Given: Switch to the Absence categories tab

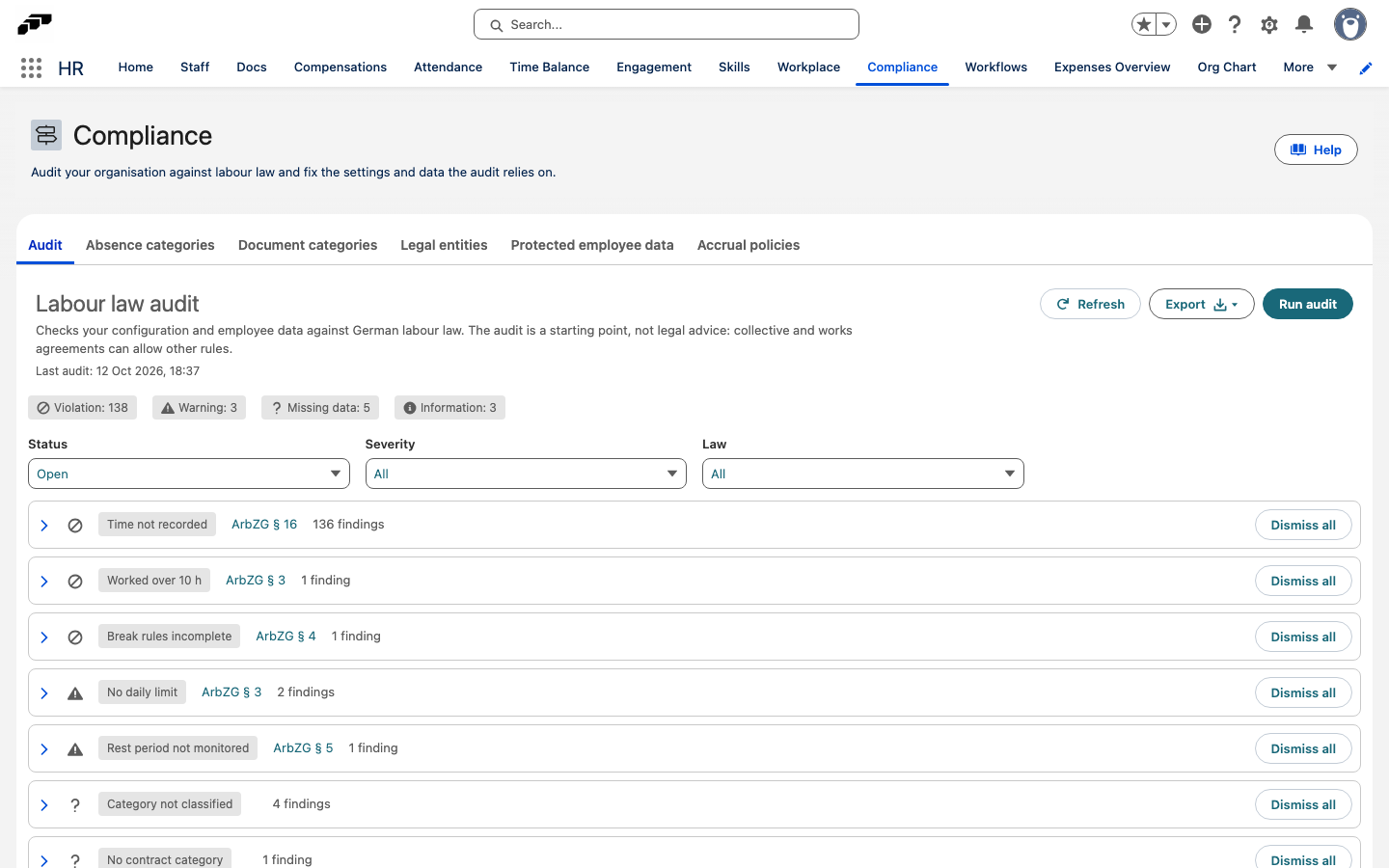Looking at the screenshot, I should 150,245.
